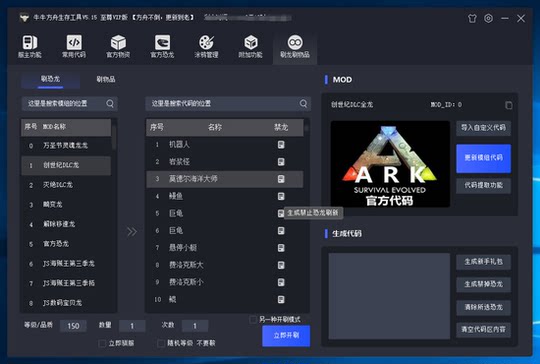Viewport: 540px width, 364px height.
Task: Open the 附加功能 cube icon
Action: pos(250,46)
